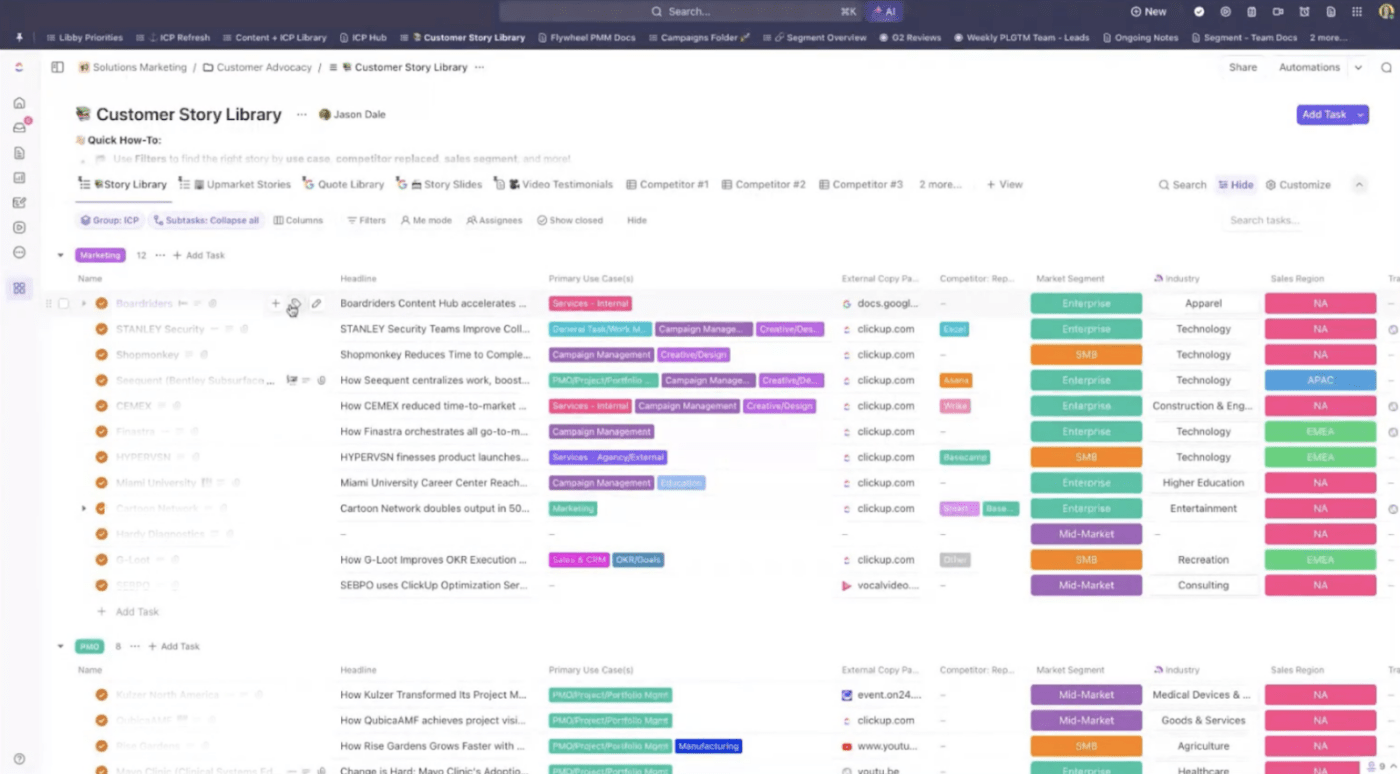
Task: Click the New button in the top bar
Action: (1148, 12)
